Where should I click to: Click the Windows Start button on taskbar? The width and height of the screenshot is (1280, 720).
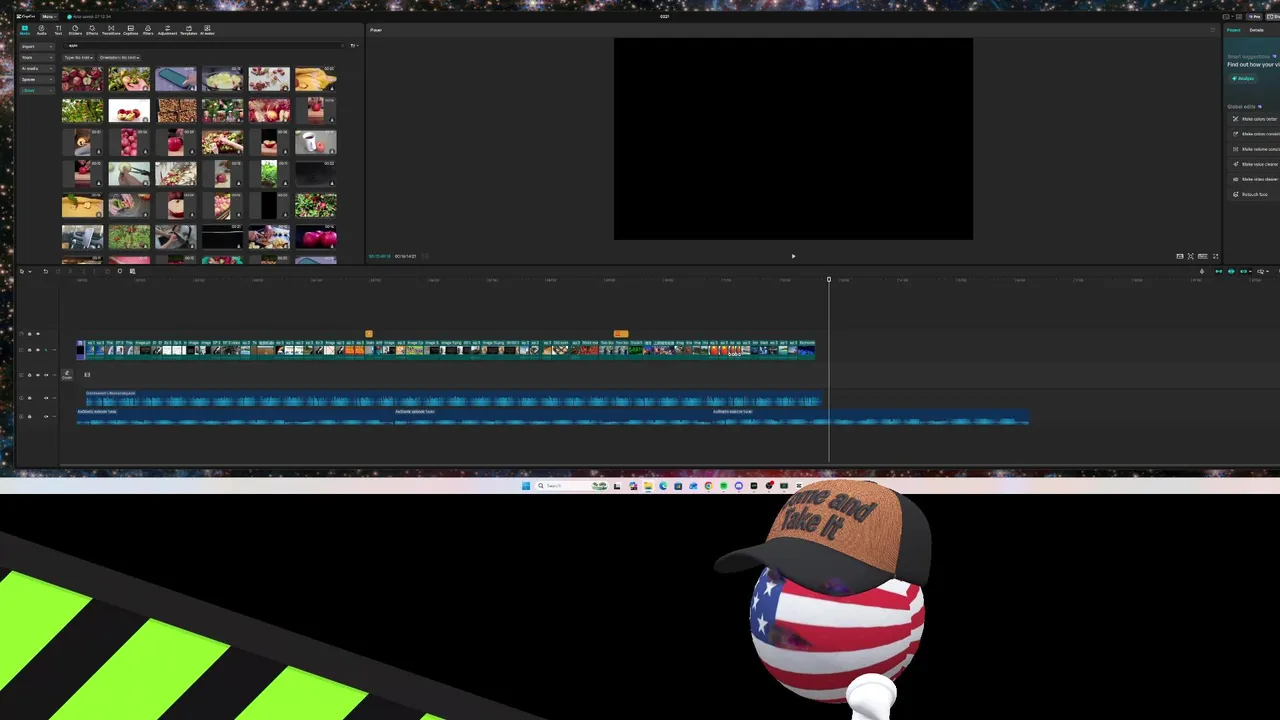pyautogui.click(x=526, y=486)
